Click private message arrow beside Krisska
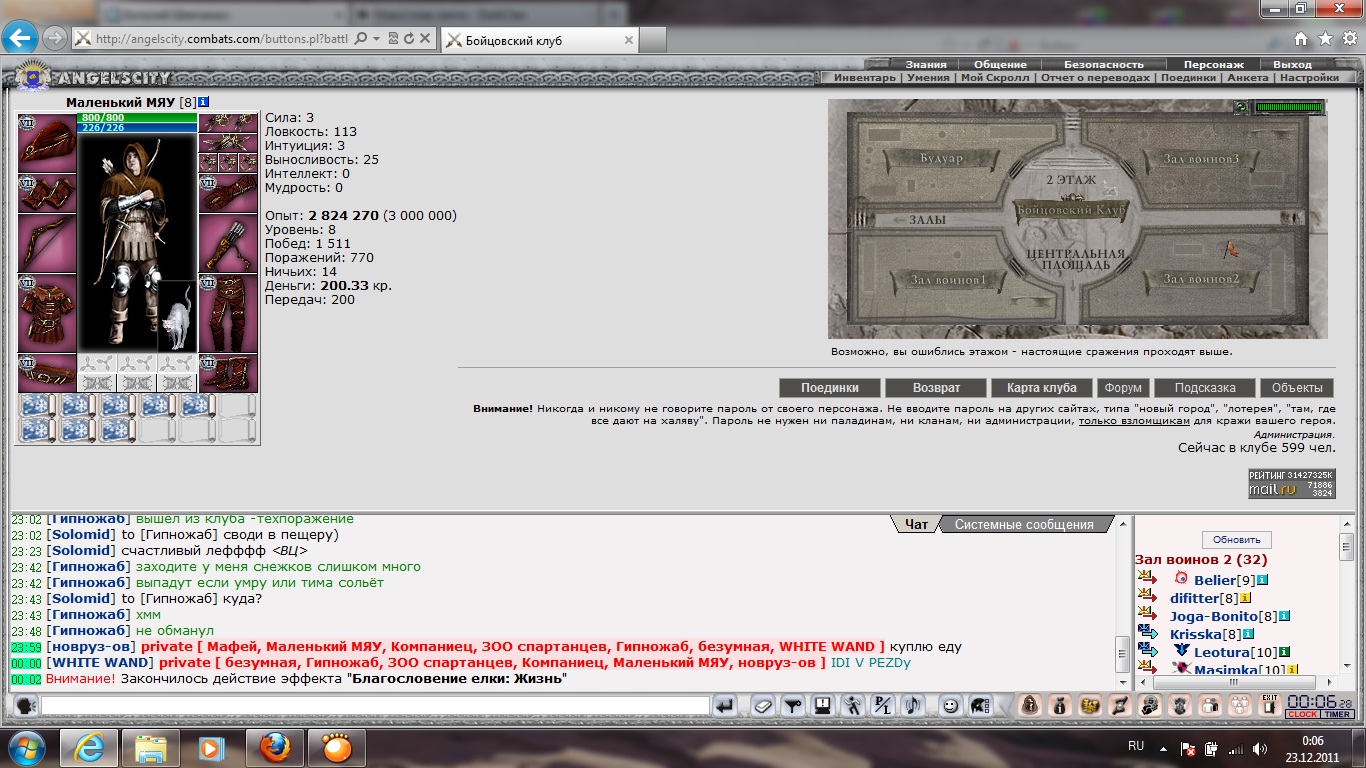The image size is (1366, 768). (x=1147, y=634)
